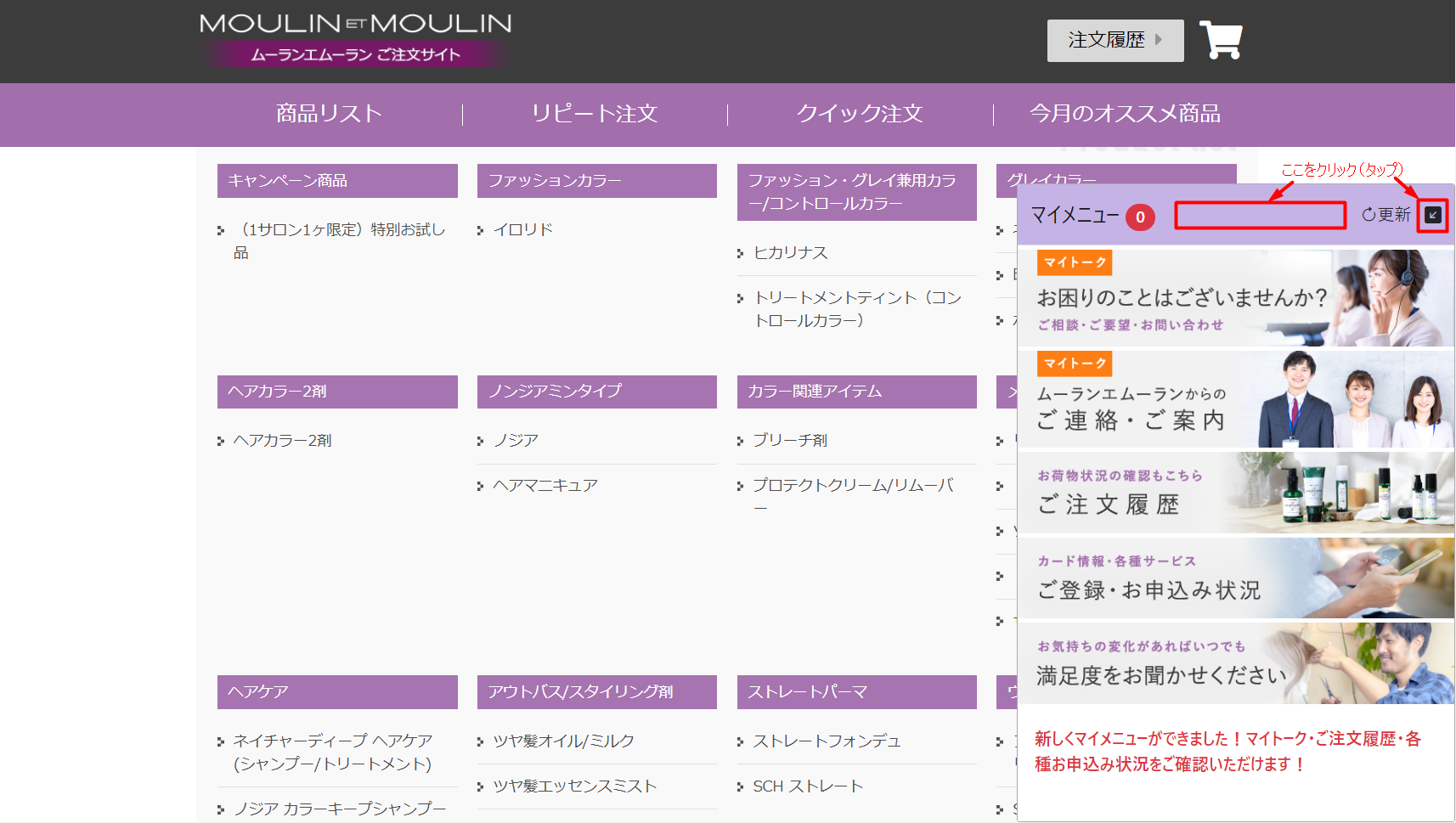
Task: Click the ブリーチ剤 link
Action: click(789, 441)
